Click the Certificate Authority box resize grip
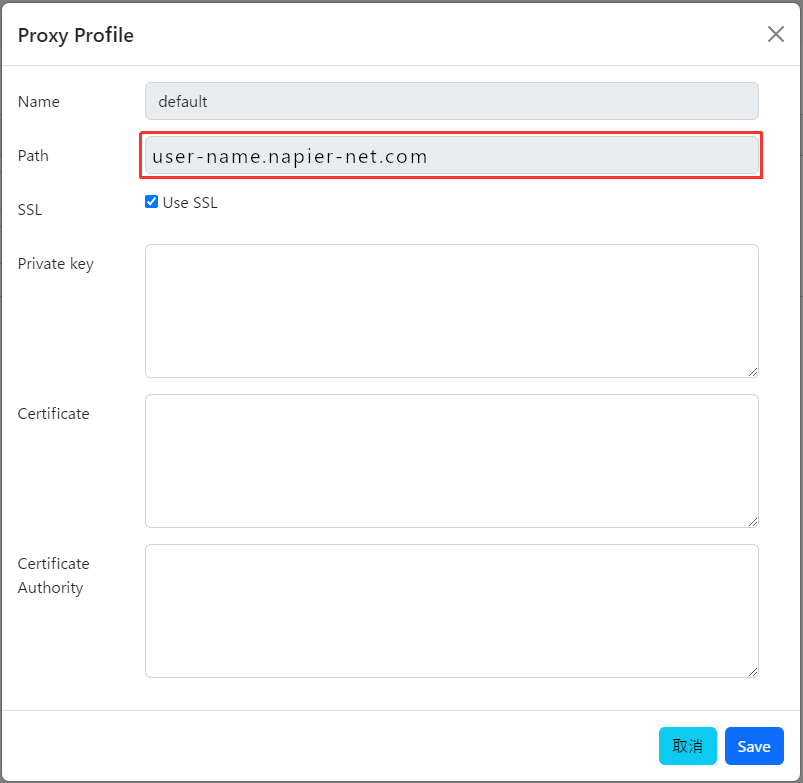Image resolution: width=803 pixels, height=783 pixels. tap(752, 672)
